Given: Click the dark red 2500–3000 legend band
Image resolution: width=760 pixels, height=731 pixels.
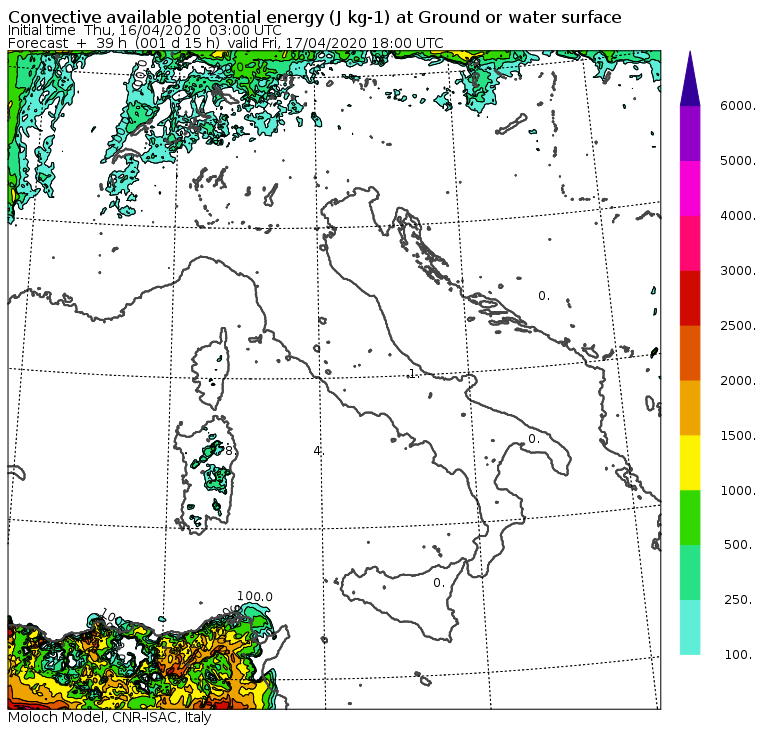Looking at the screenshot, I should click(690, 298).
